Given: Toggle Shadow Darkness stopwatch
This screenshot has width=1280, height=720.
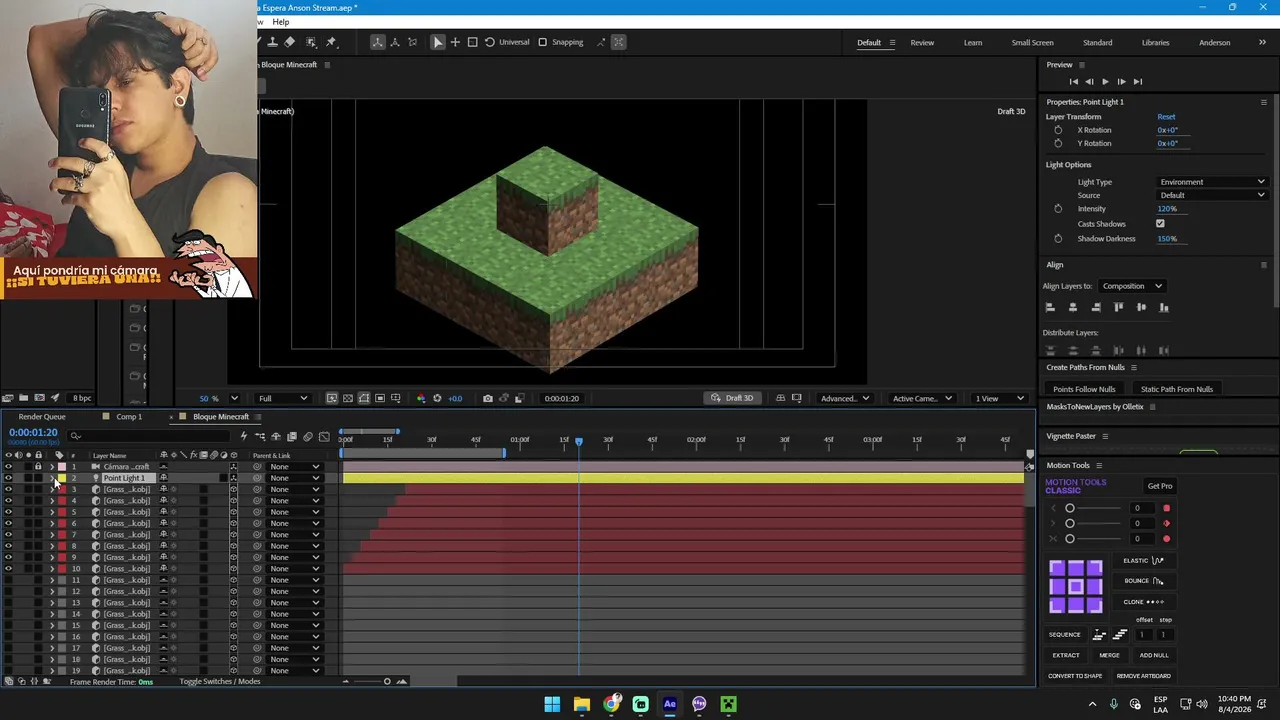Looking at the screenshot, I should tap(1058, 239).
